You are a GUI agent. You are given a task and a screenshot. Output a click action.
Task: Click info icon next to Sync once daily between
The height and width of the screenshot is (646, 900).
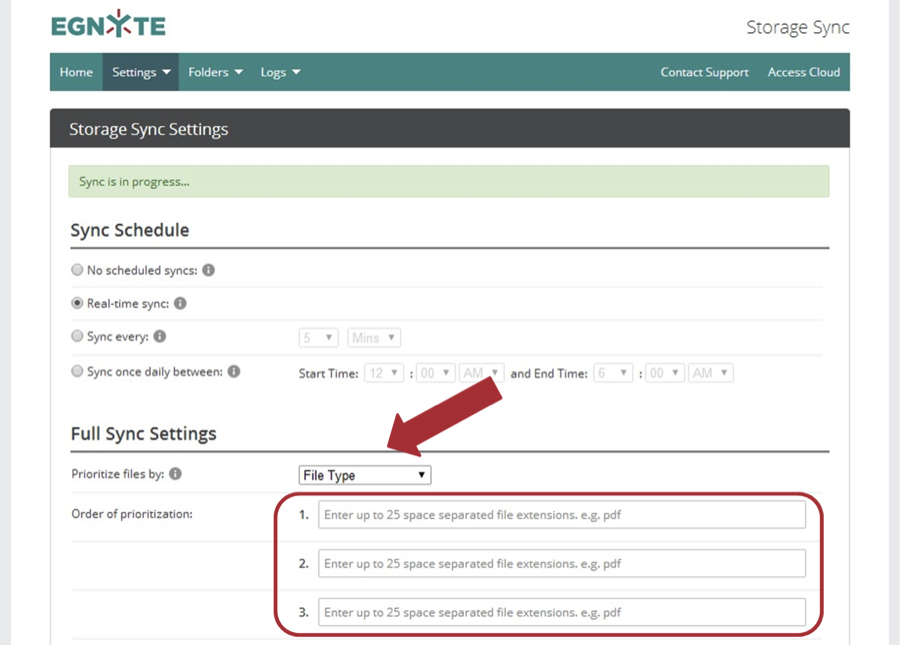[234, 371]
